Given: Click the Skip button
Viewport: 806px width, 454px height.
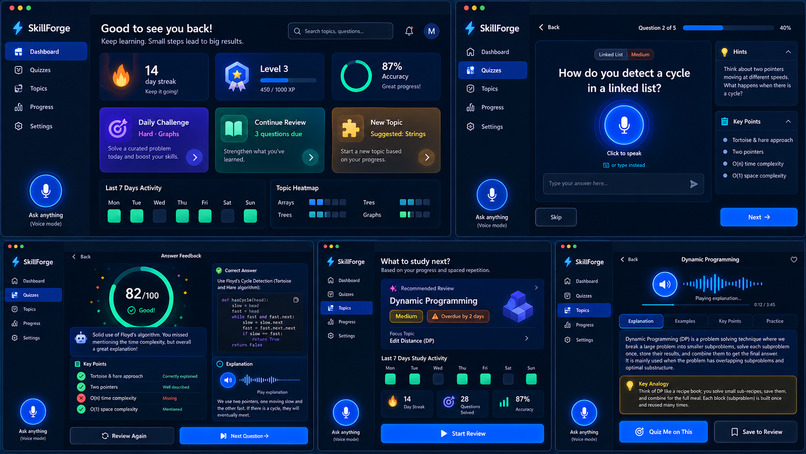Looking at the screenshot, I should click(x=556, y=217).
